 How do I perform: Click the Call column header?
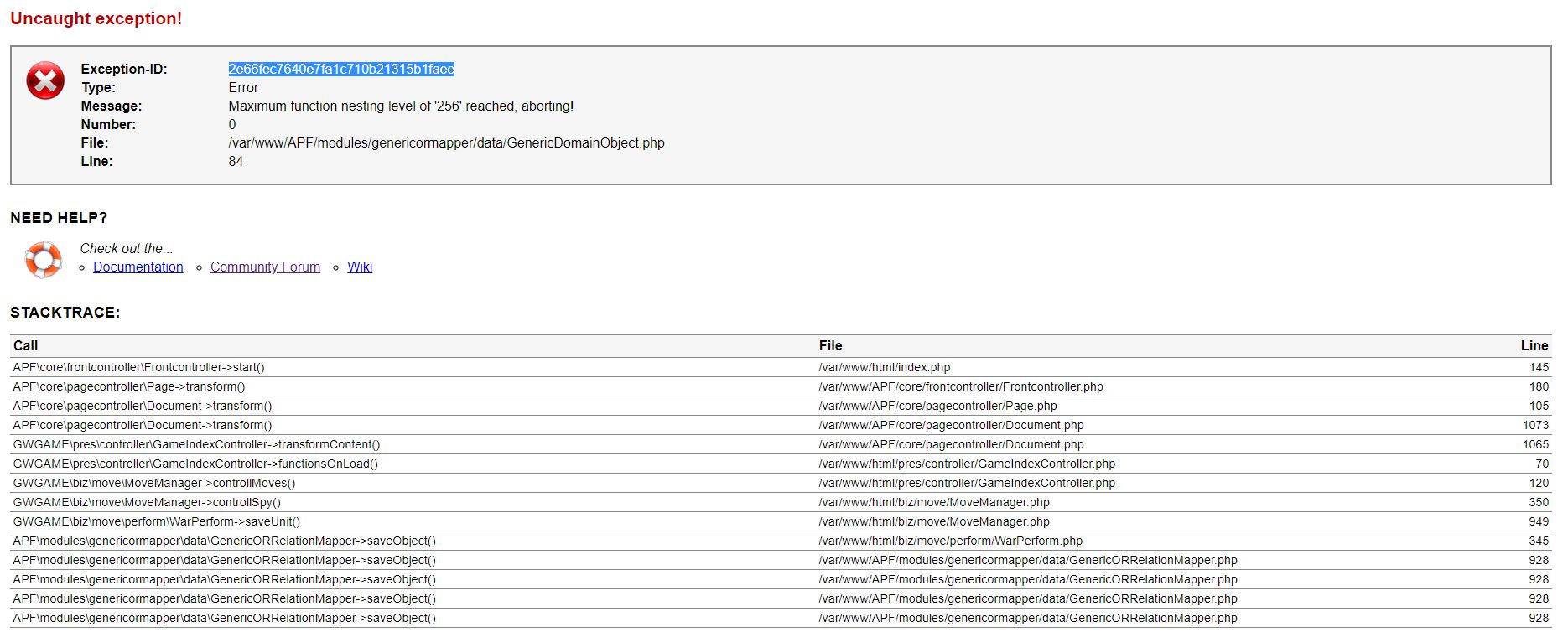coord(25,345)
